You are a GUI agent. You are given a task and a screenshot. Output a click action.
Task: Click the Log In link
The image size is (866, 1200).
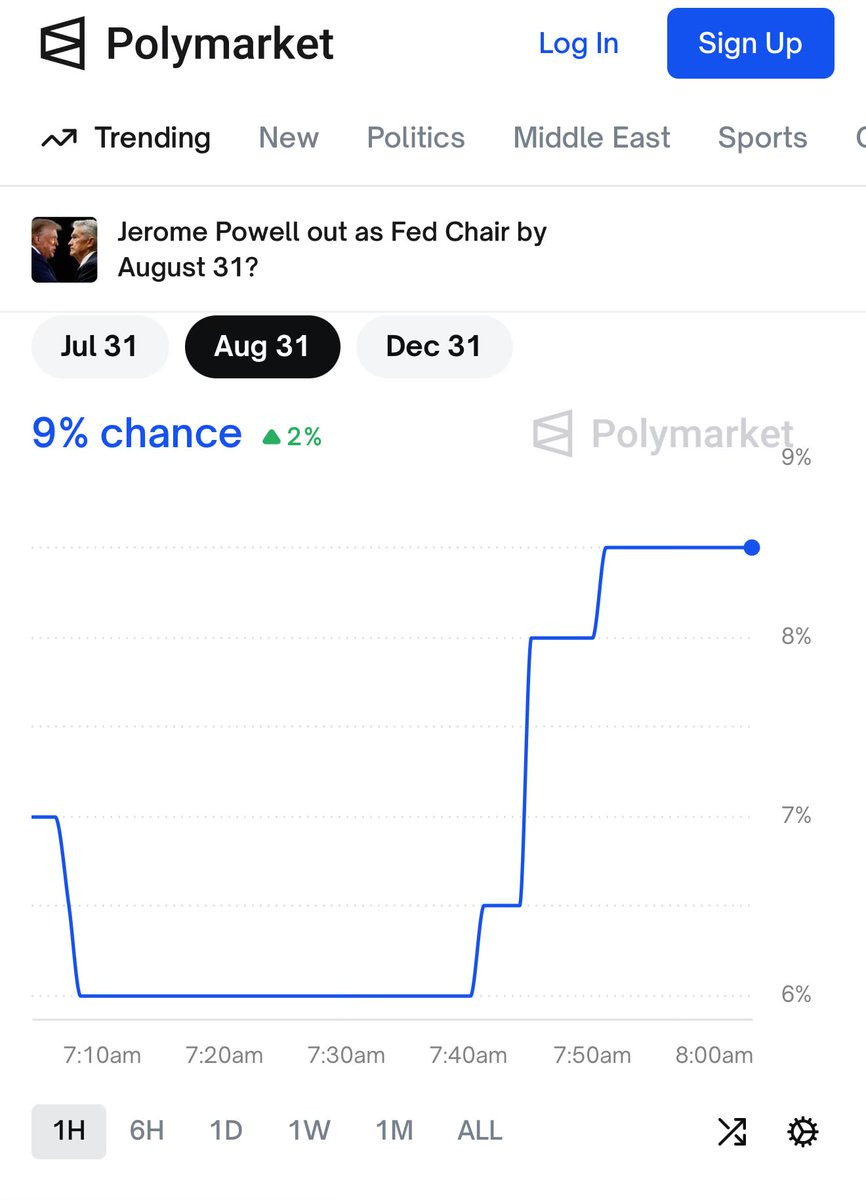click(578, 44)
